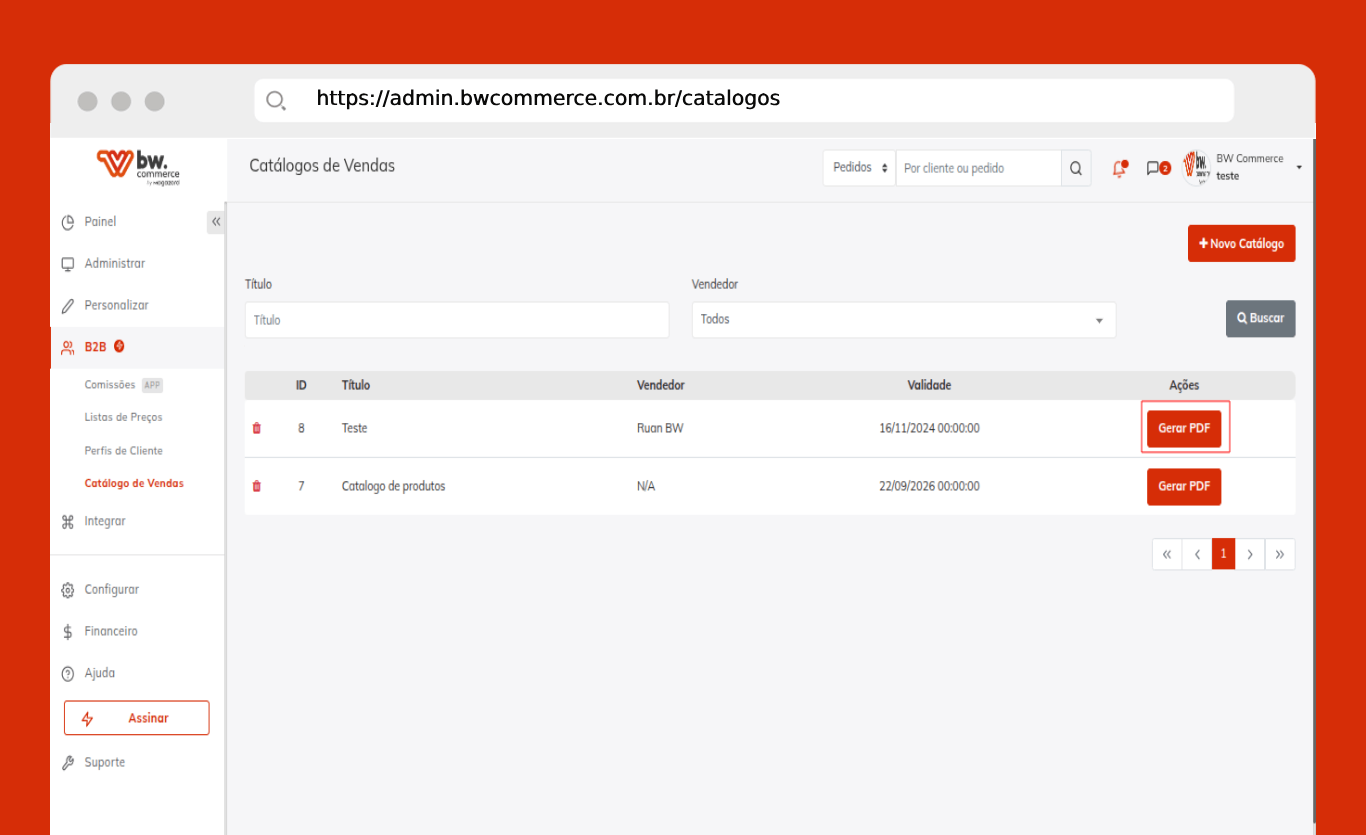Open the Listas de Preços submenu item
The image size is (1366, 835).
(x=123, y=417)
